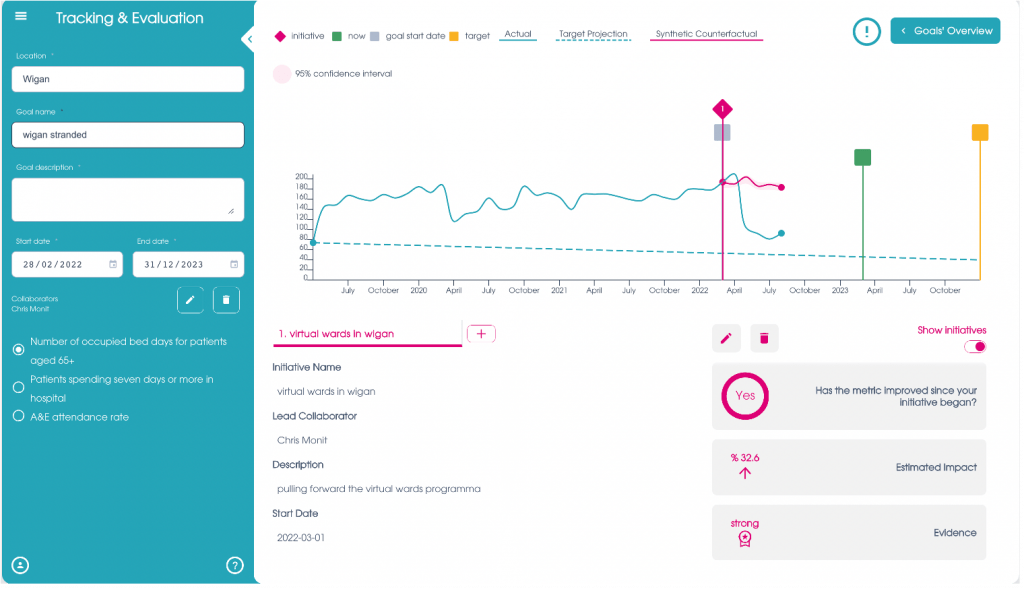1024x589 pixels.
Task: Toggle the Show initiatives switch
Action: (x=974, y=347)
